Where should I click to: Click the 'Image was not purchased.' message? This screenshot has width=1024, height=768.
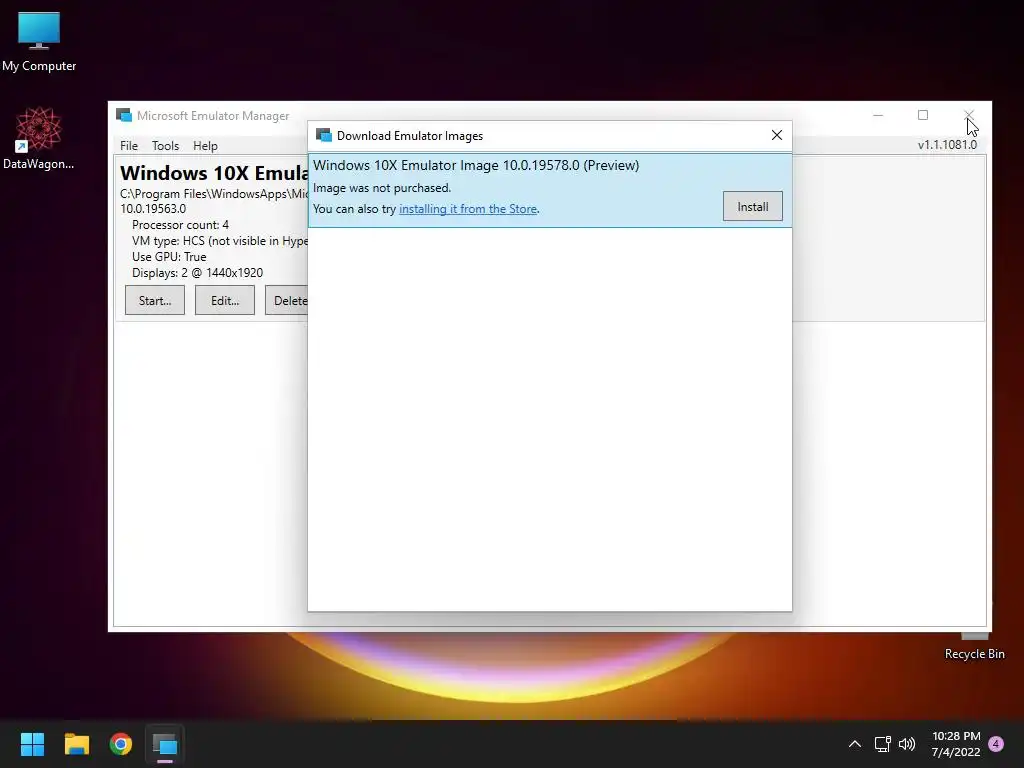tap(382, 188)
